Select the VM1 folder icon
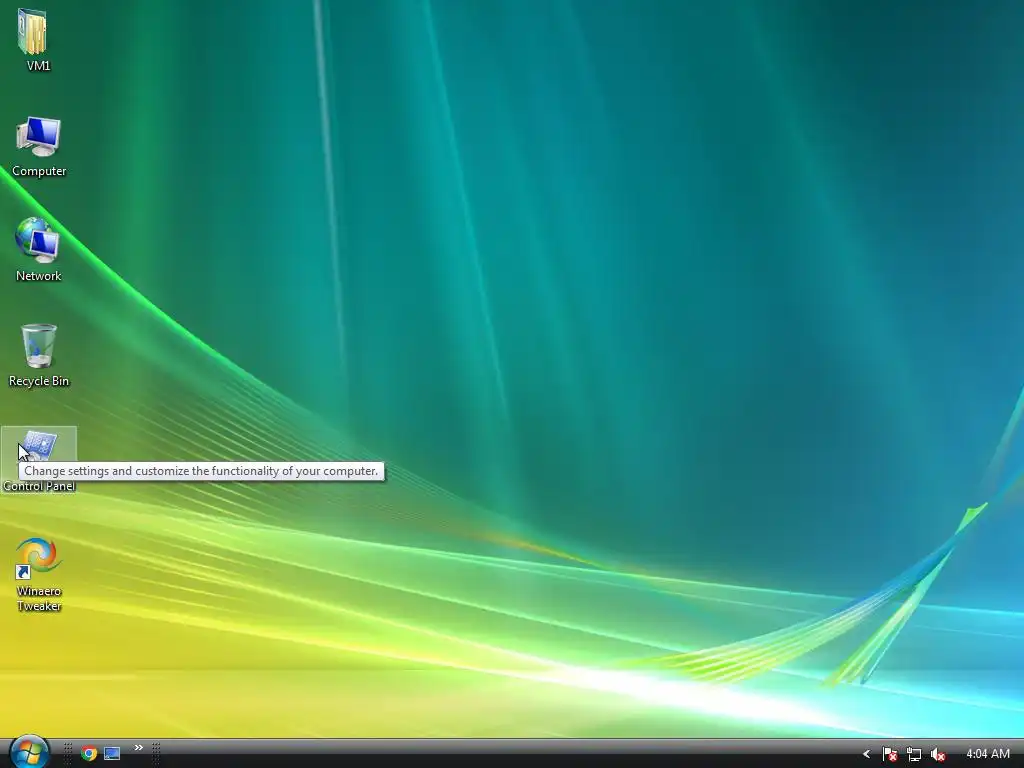Image resolution: width=1024 pixels, height=768 pixels. click(33, 32)
